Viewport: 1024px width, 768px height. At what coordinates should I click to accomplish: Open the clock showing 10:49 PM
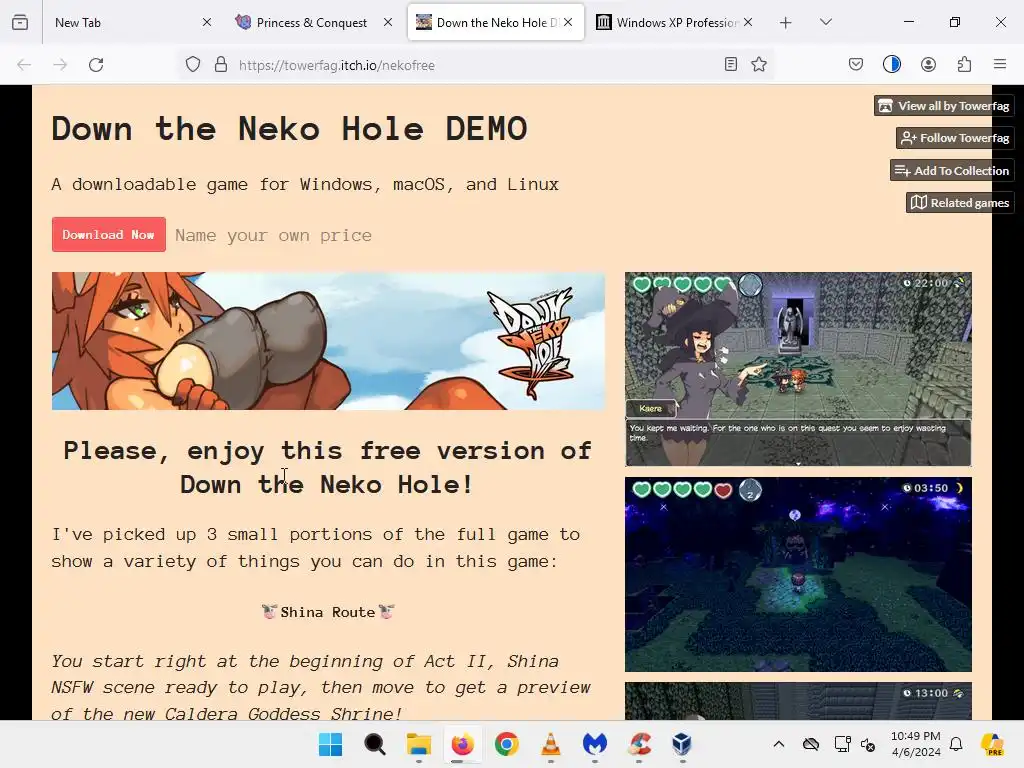click(916, 744)
